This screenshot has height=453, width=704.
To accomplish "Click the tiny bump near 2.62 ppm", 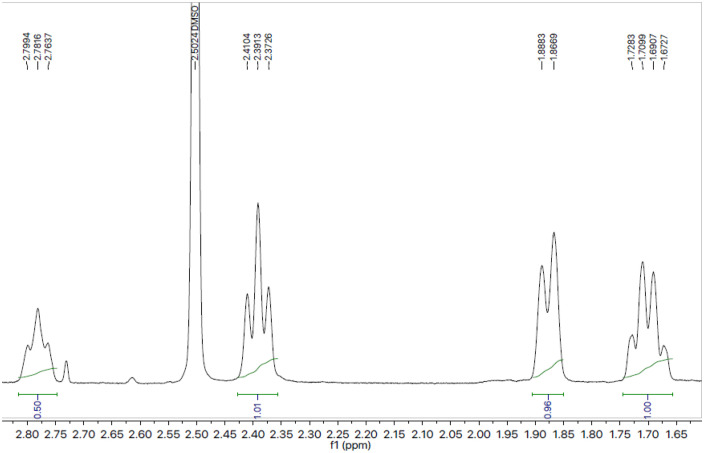I will (x=132, y=379).
